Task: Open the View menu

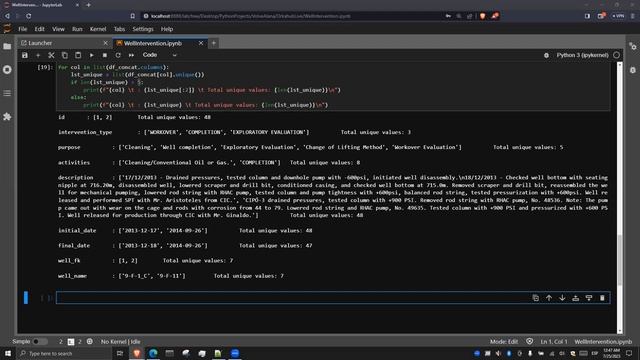Action: click(x=58, y=29)
